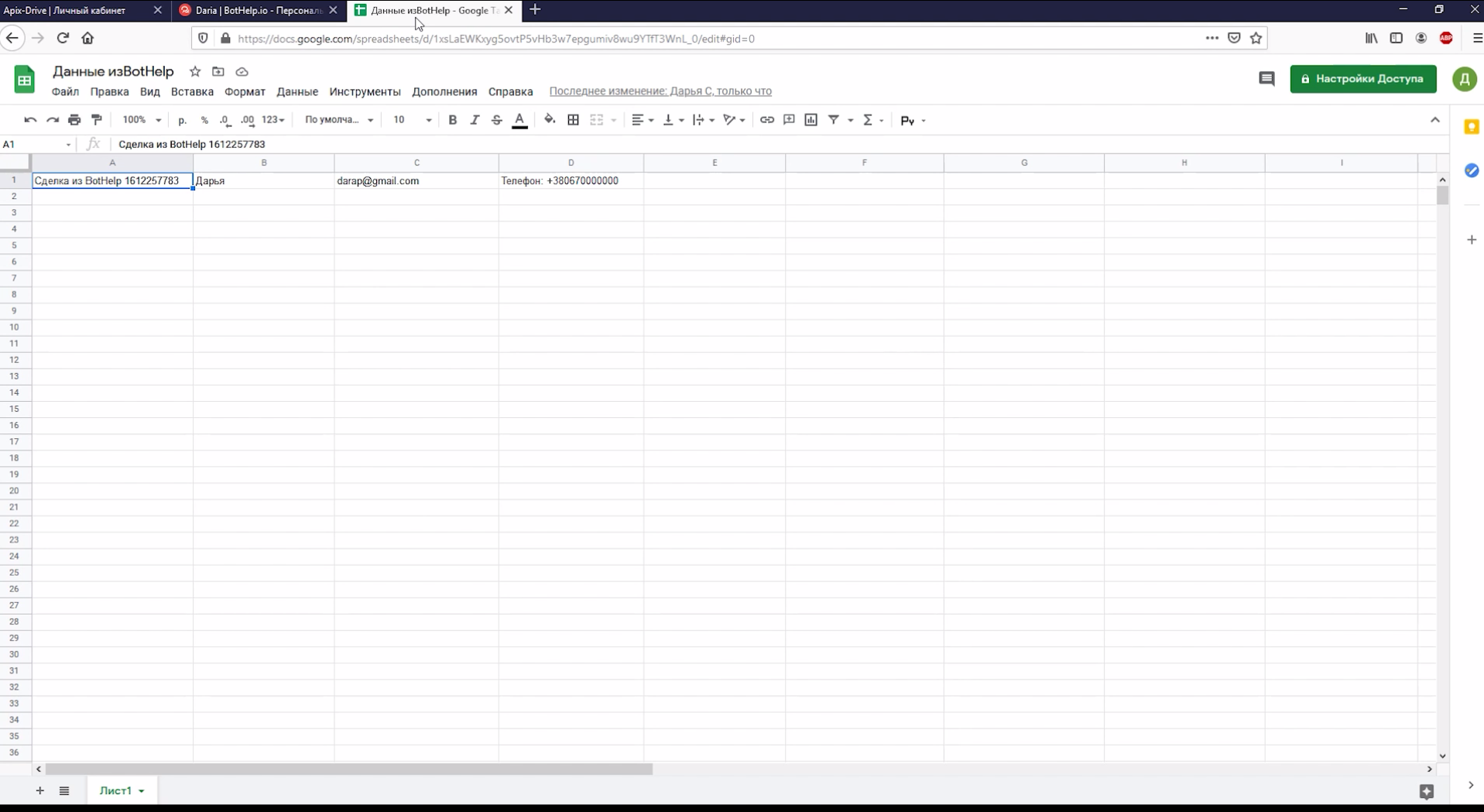This screenshot has width=1484, height=812.
Task: Click the redo arrow icon
Action: [x=53, y=120]
